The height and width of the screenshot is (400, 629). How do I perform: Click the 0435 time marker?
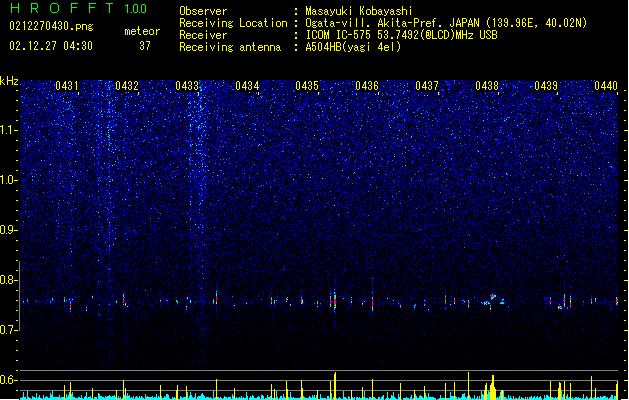[x=307, y=86]
